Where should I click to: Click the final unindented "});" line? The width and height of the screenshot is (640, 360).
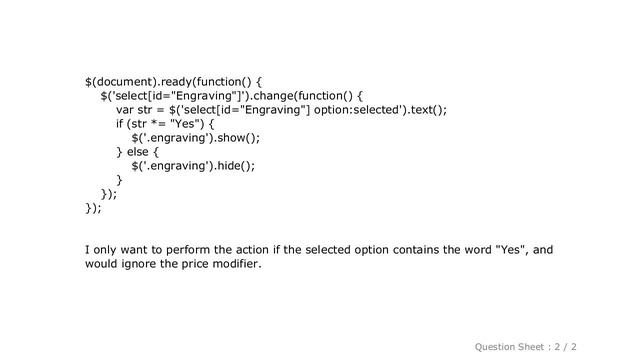pos(93,208)
